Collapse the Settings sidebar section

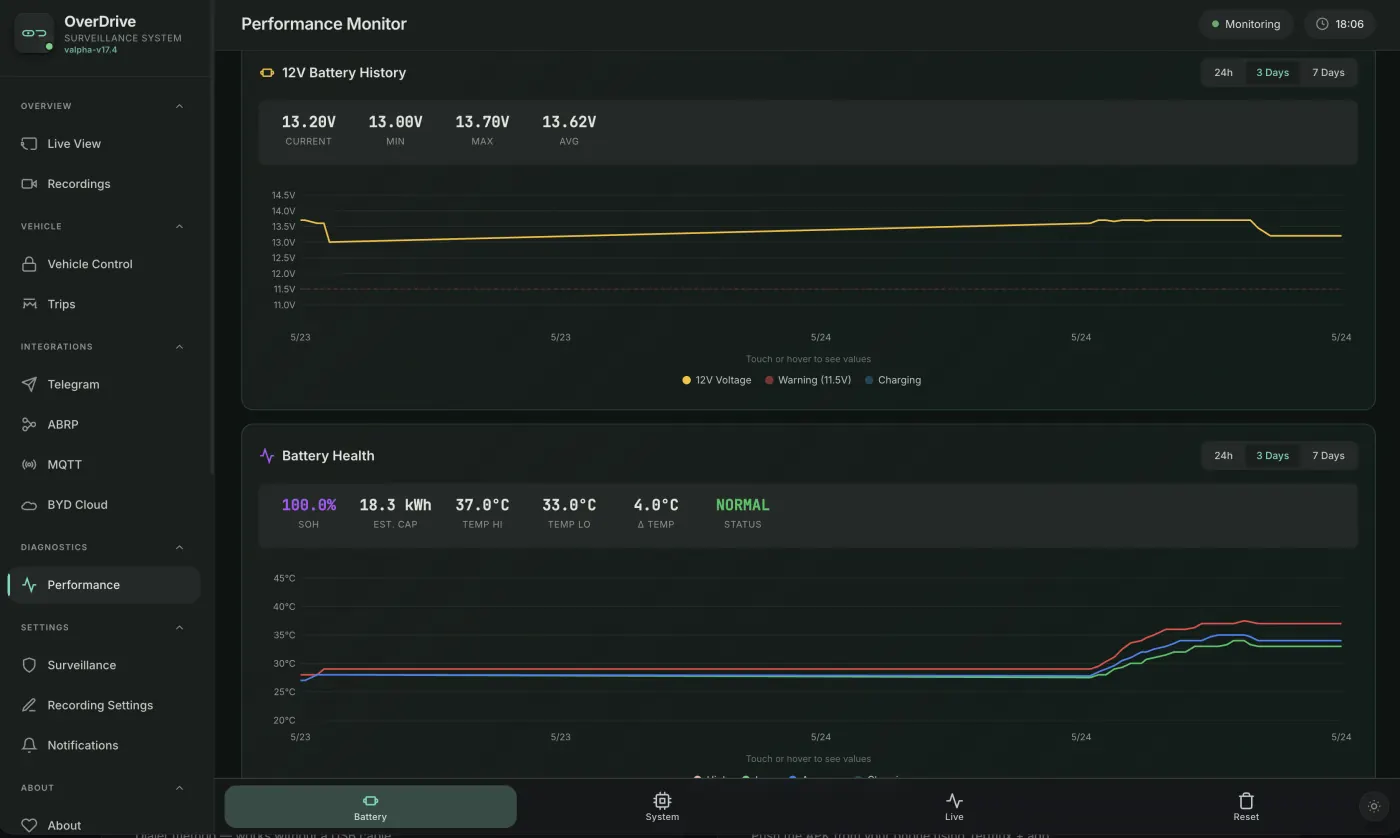180,627
